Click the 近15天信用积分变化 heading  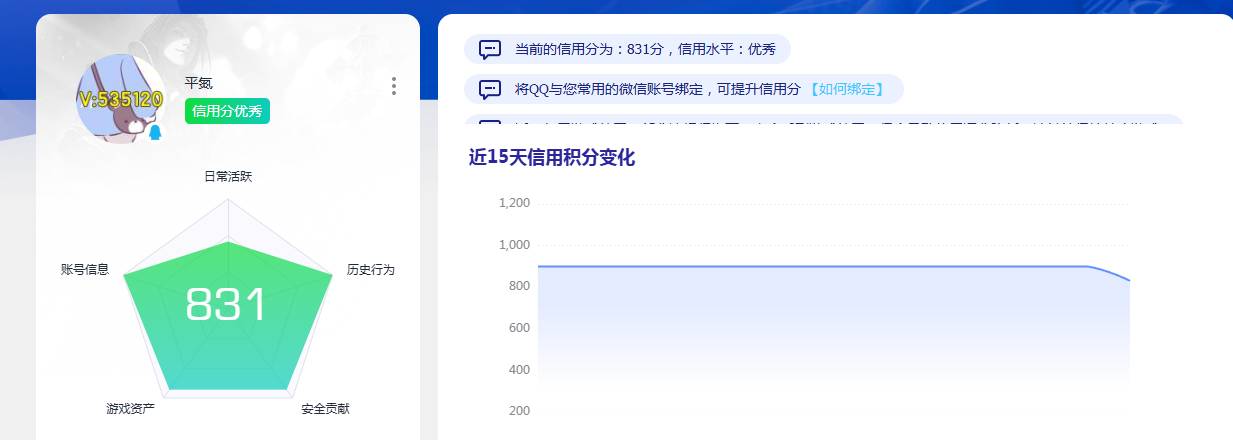(552, 157)
